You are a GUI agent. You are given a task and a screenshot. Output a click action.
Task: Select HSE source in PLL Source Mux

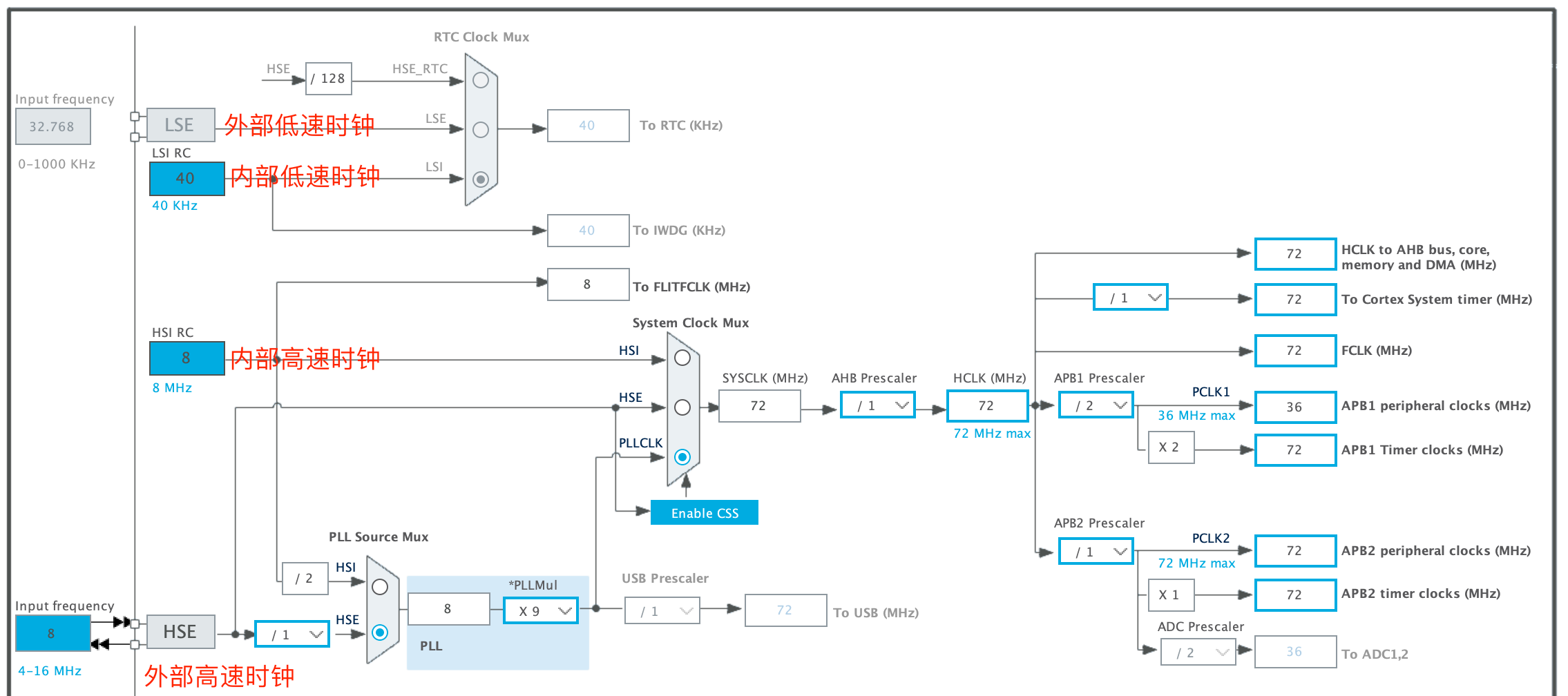(x=380, y=632)
